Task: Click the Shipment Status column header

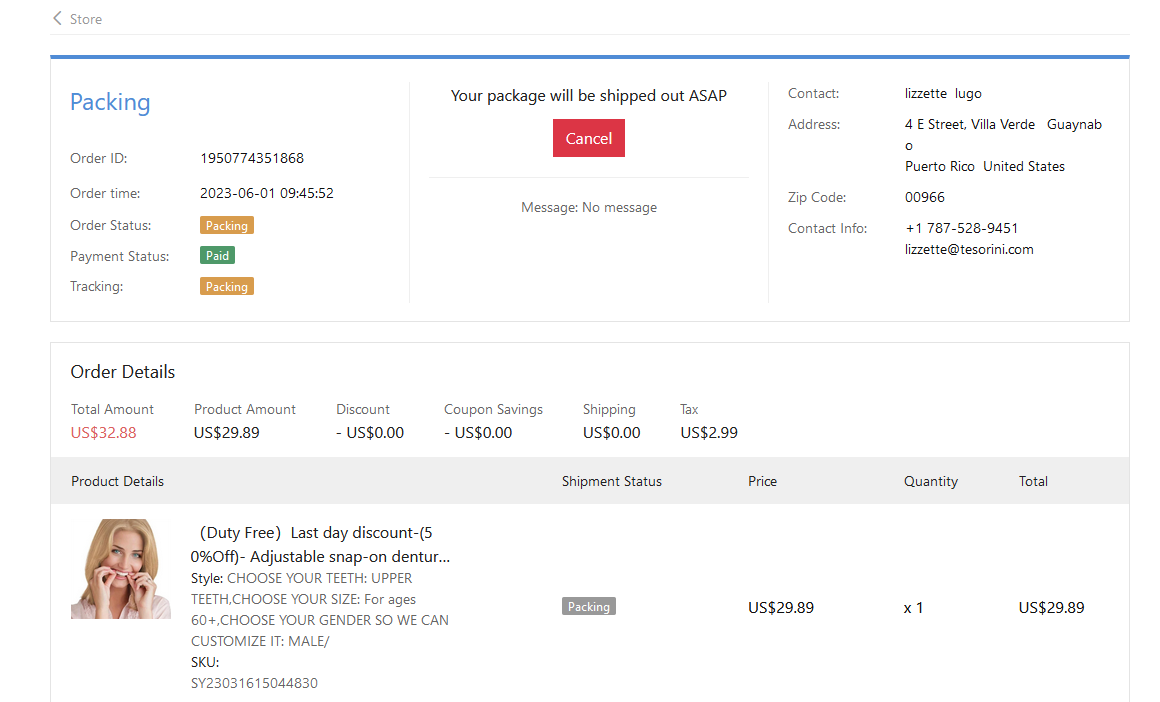Action: coord(611,481)
